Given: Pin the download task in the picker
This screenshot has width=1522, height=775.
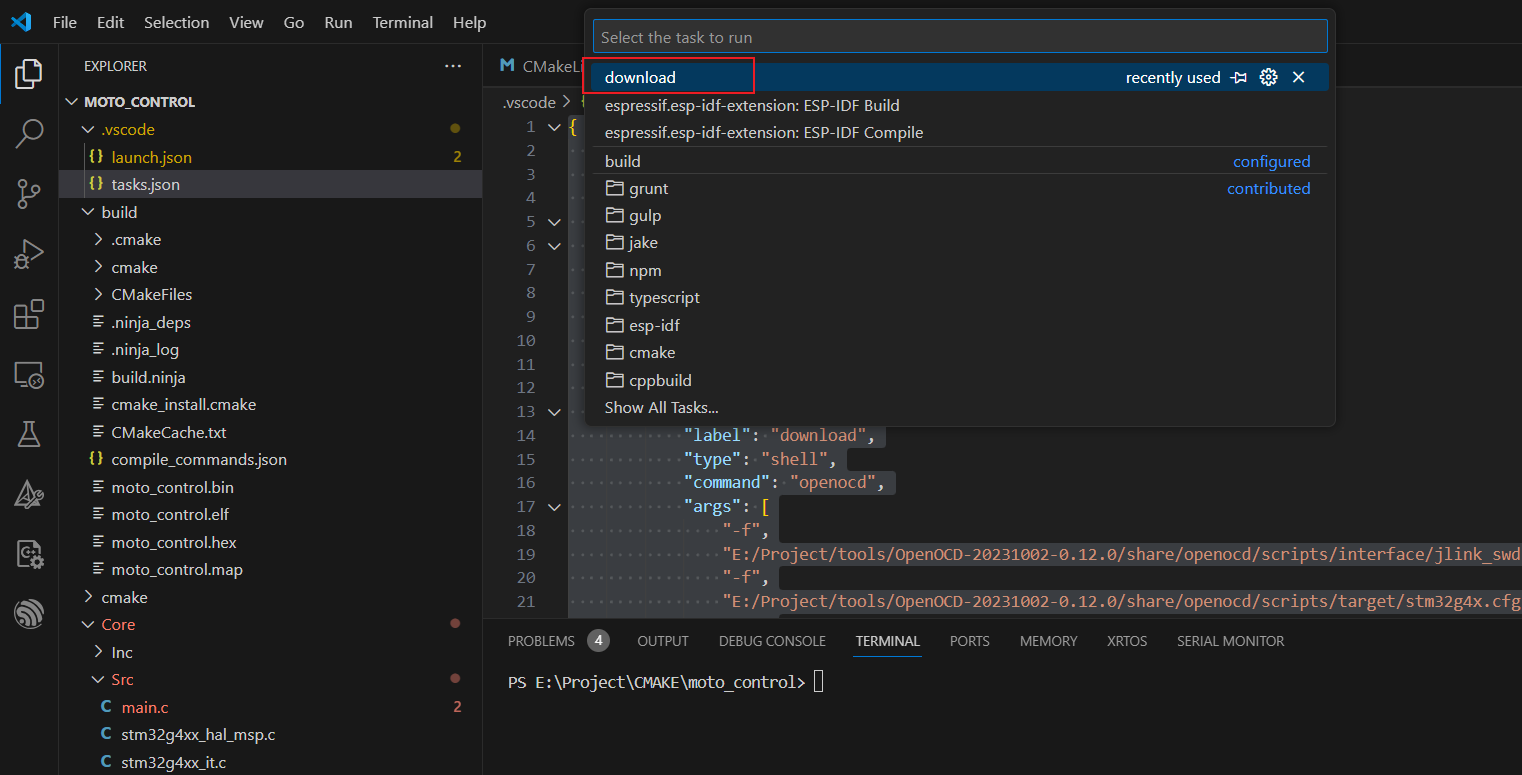Looking at the screenshot, I should click(x=1240, y=76).
